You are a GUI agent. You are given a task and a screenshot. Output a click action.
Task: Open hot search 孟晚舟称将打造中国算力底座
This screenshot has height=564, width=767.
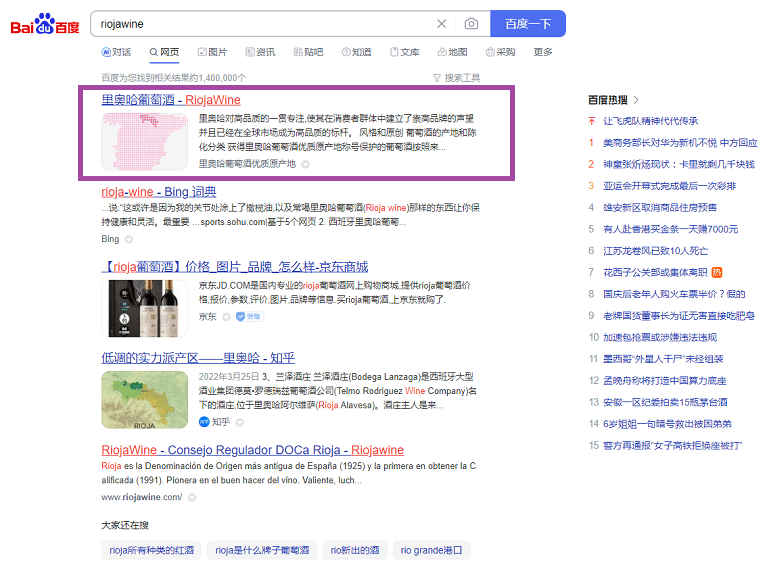(665, 381)
